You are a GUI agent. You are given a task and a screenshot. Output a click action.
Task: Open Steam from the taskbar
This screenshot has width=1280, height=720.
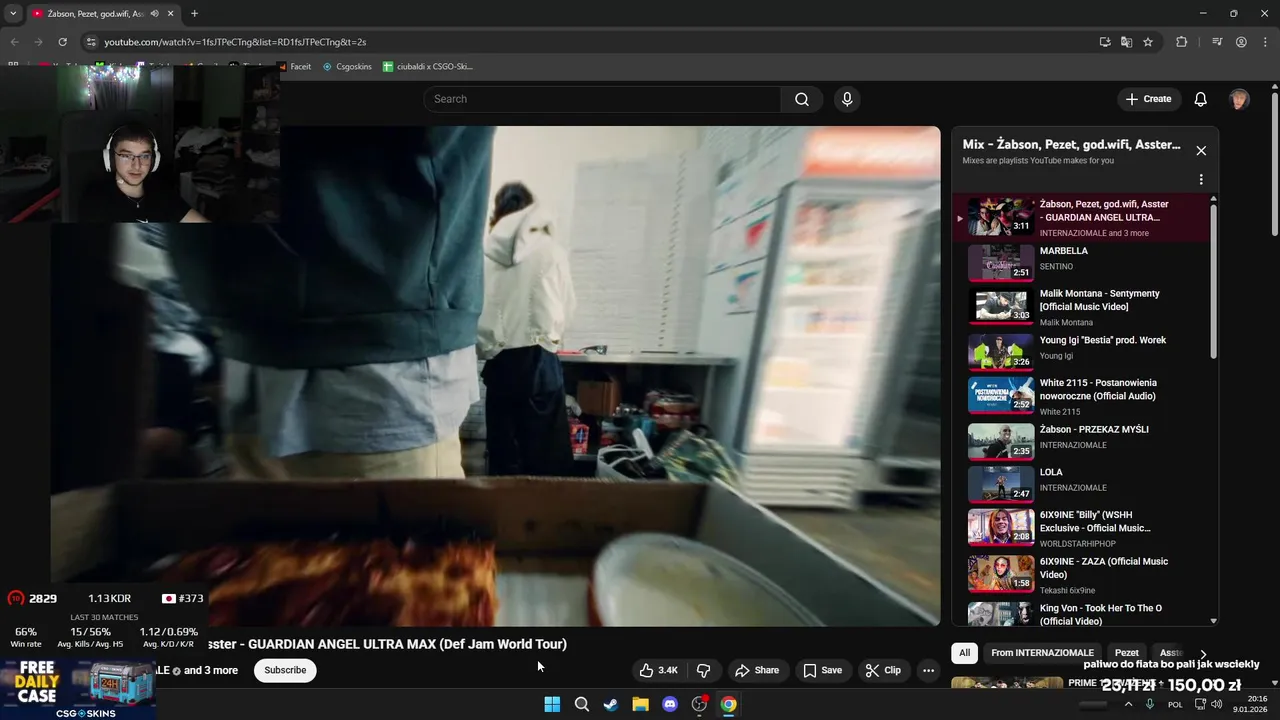611,704
